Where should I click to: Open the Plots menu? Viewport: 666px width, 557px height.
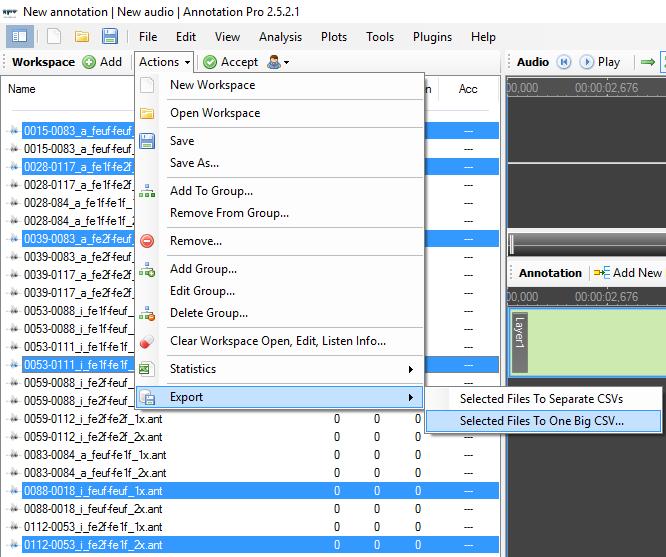point(334,37)
